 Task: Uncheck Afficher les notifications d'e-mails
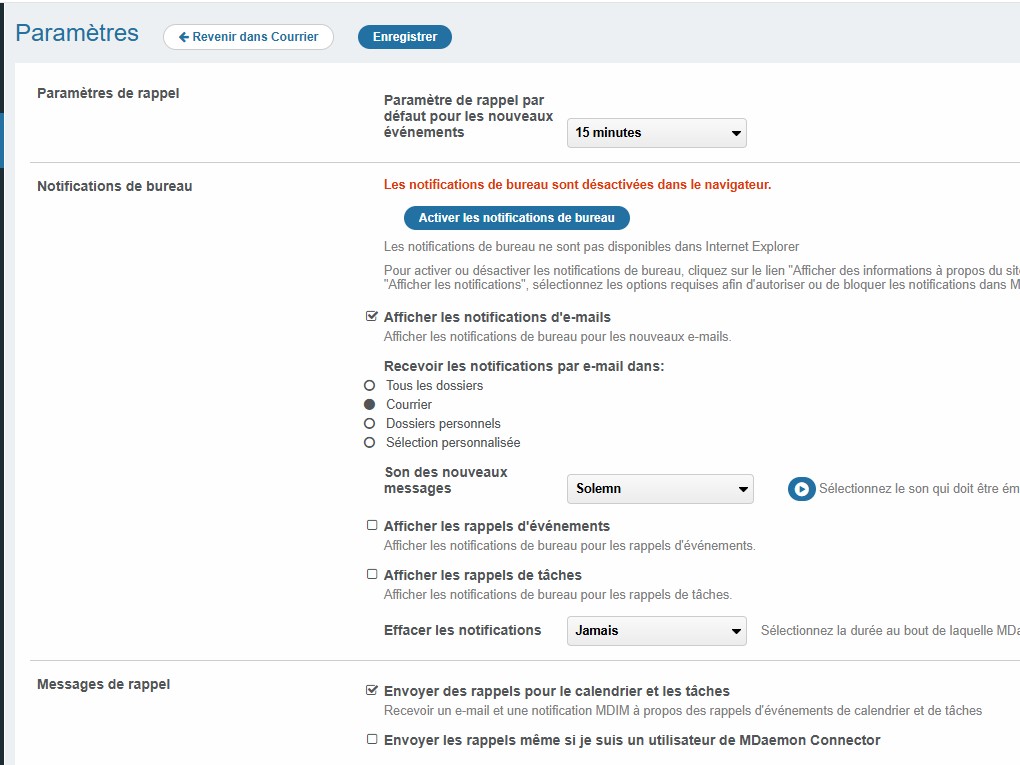coord(372,317)
